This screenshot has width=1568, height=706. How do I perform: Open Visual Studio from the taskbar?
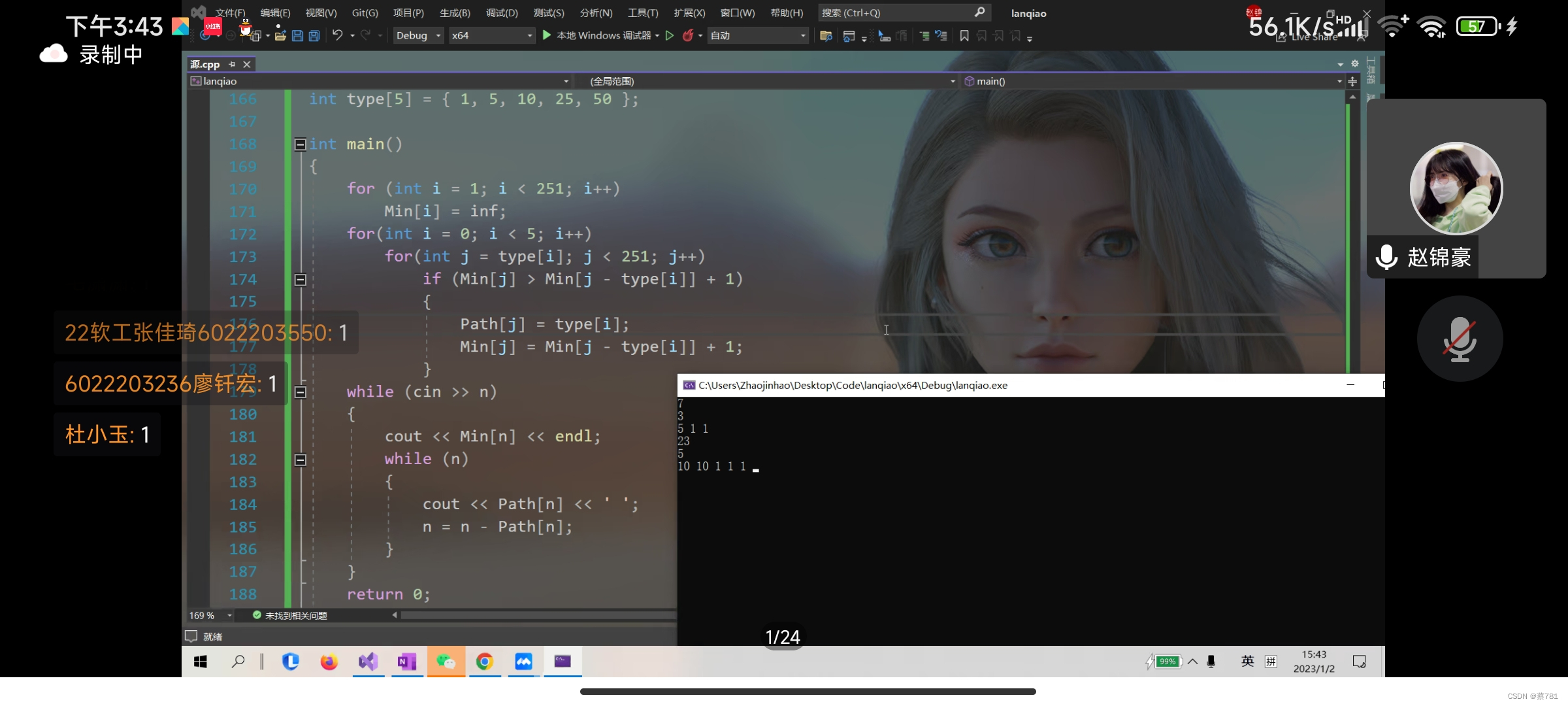tap(368, 662)
